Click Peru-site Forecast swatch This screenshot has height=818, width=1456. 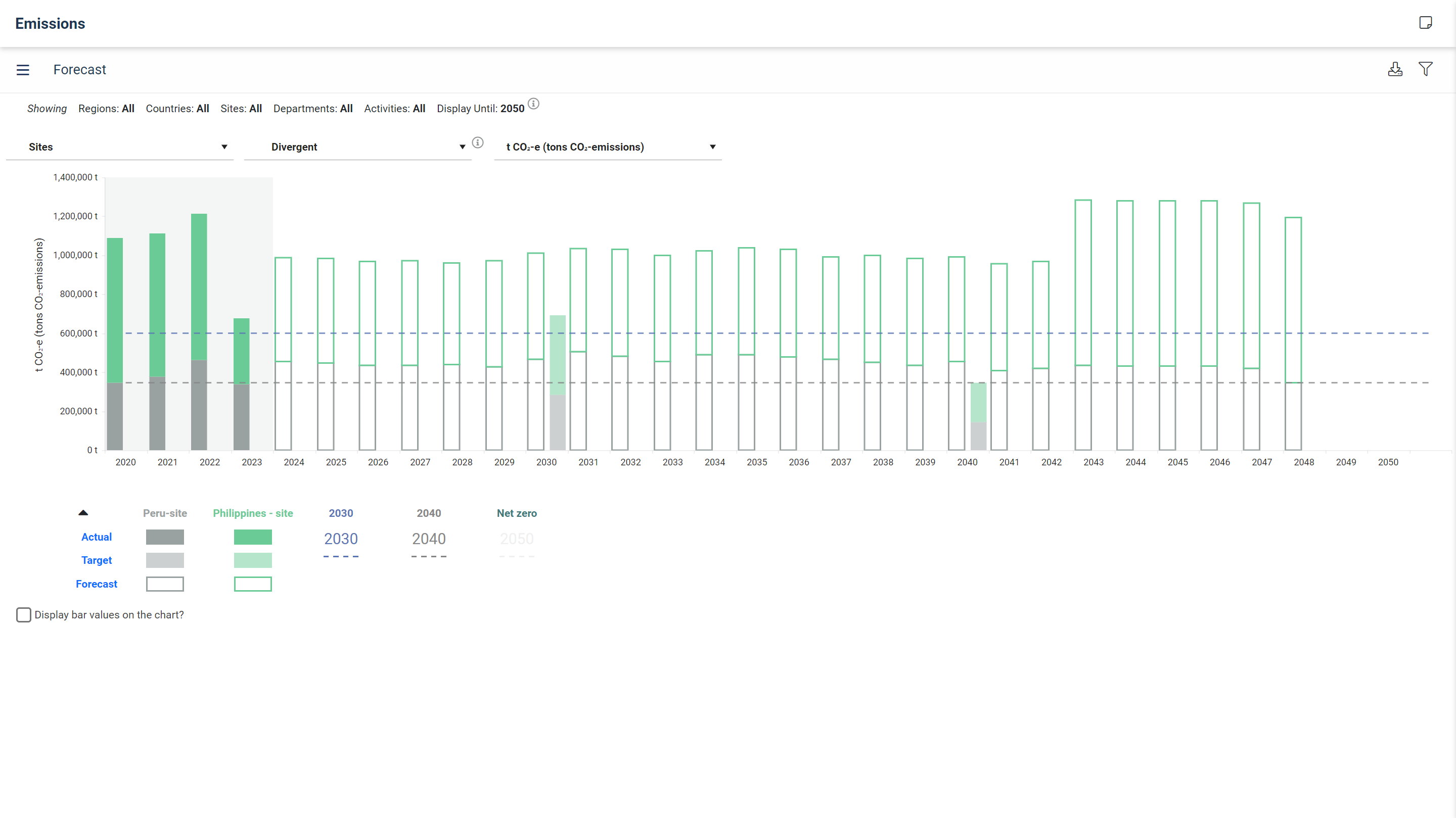[164, 584]
